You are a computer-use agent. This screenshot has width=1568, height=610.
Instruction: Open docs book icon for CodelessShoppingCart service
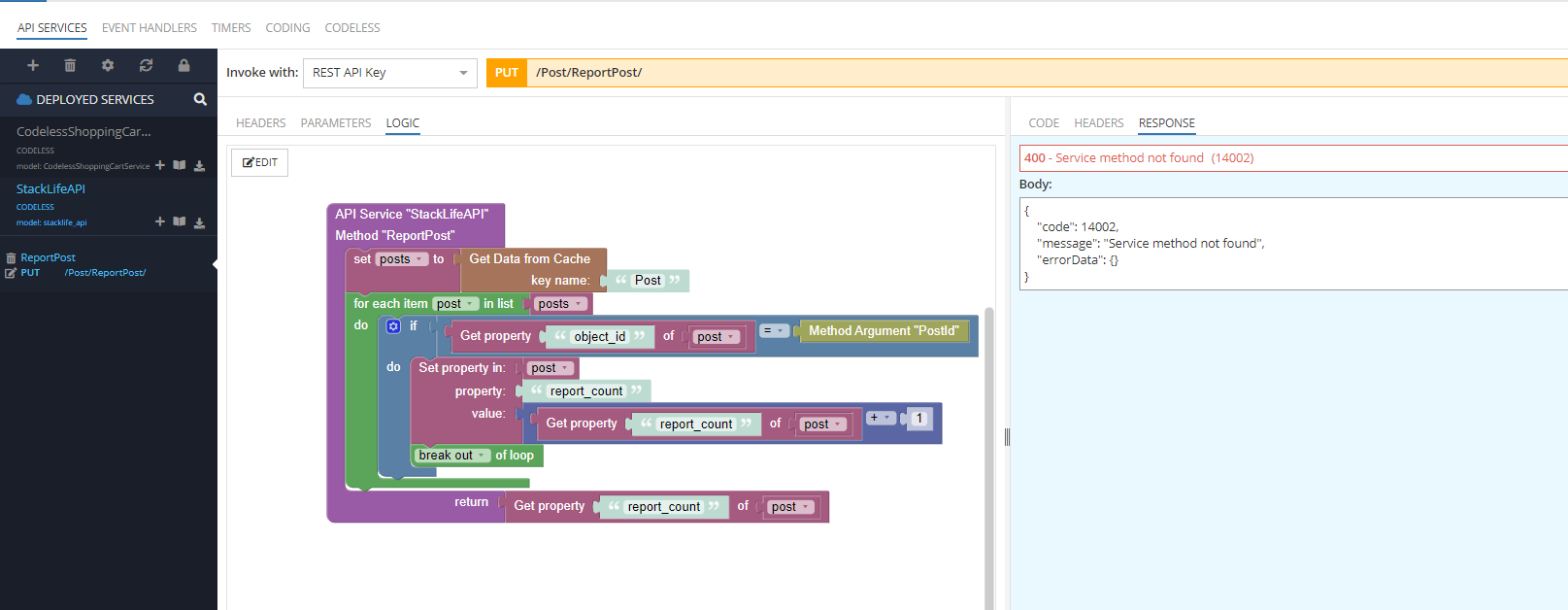pos(180,165)
